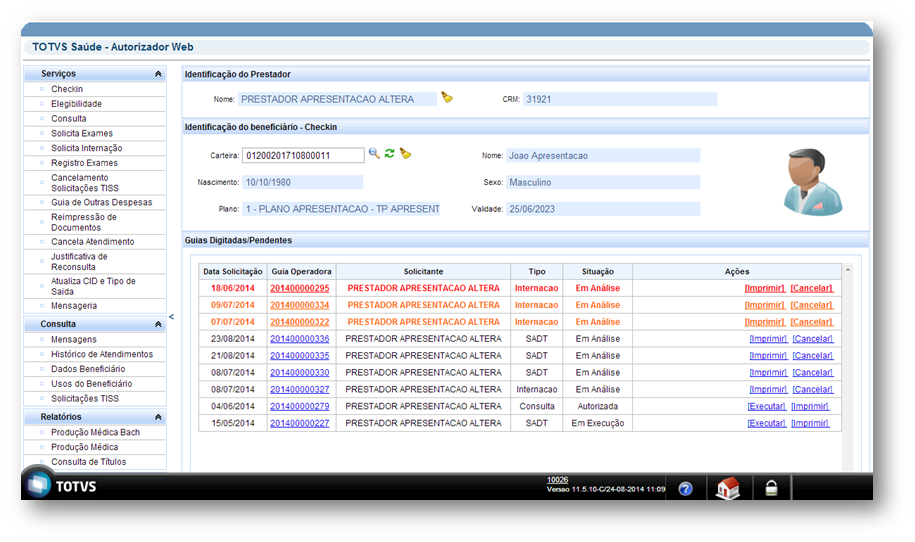Open Guia de Outras Despesas
915x542 pixels.
pos(102,202)
